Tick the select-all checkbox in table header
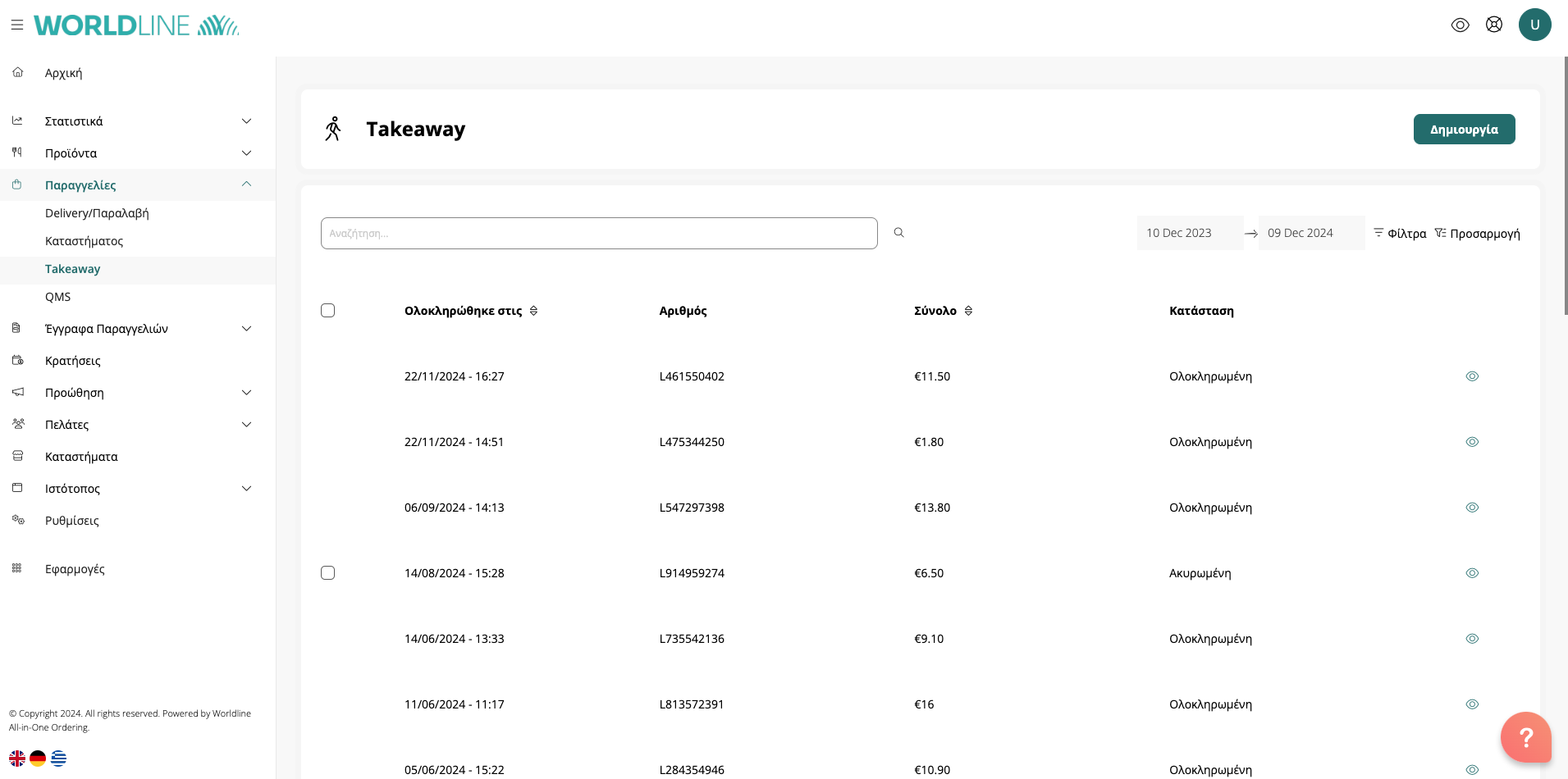 click(x=328, y=311)
